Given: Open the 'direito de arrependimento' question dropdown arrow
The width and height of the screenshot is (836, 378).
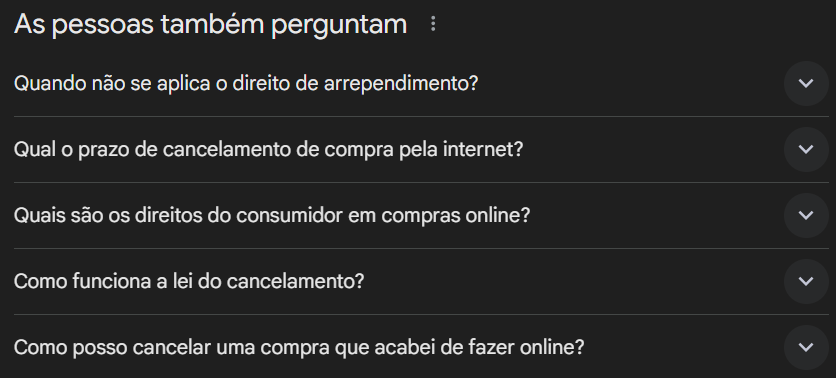Looking at the screenshot, I should click(x=806, y=83).
